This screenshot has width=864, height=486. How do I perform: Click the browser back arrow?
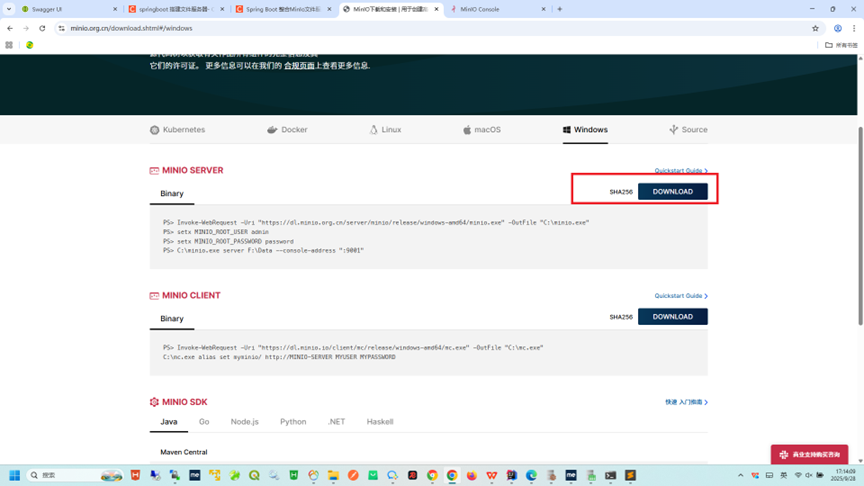pyautogui.click(x=10, y=28)
